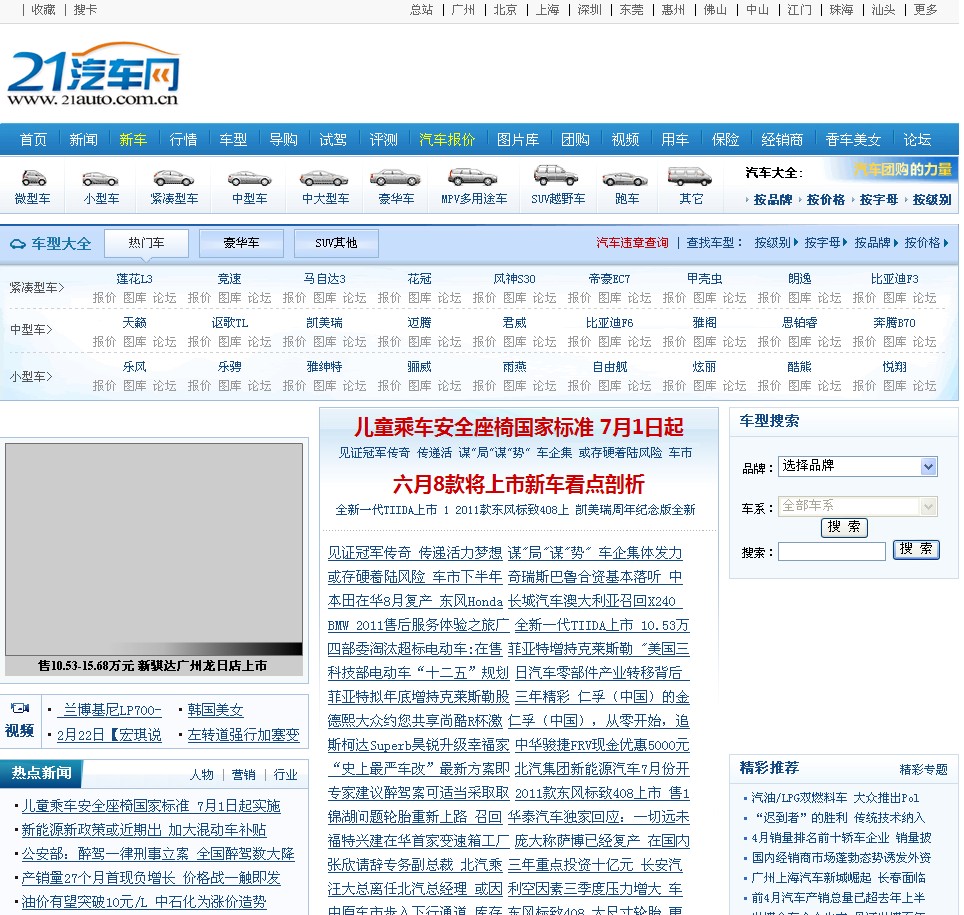
Task: Click the 搜索 button beside the keyword field
Action: tap(916, 550)
